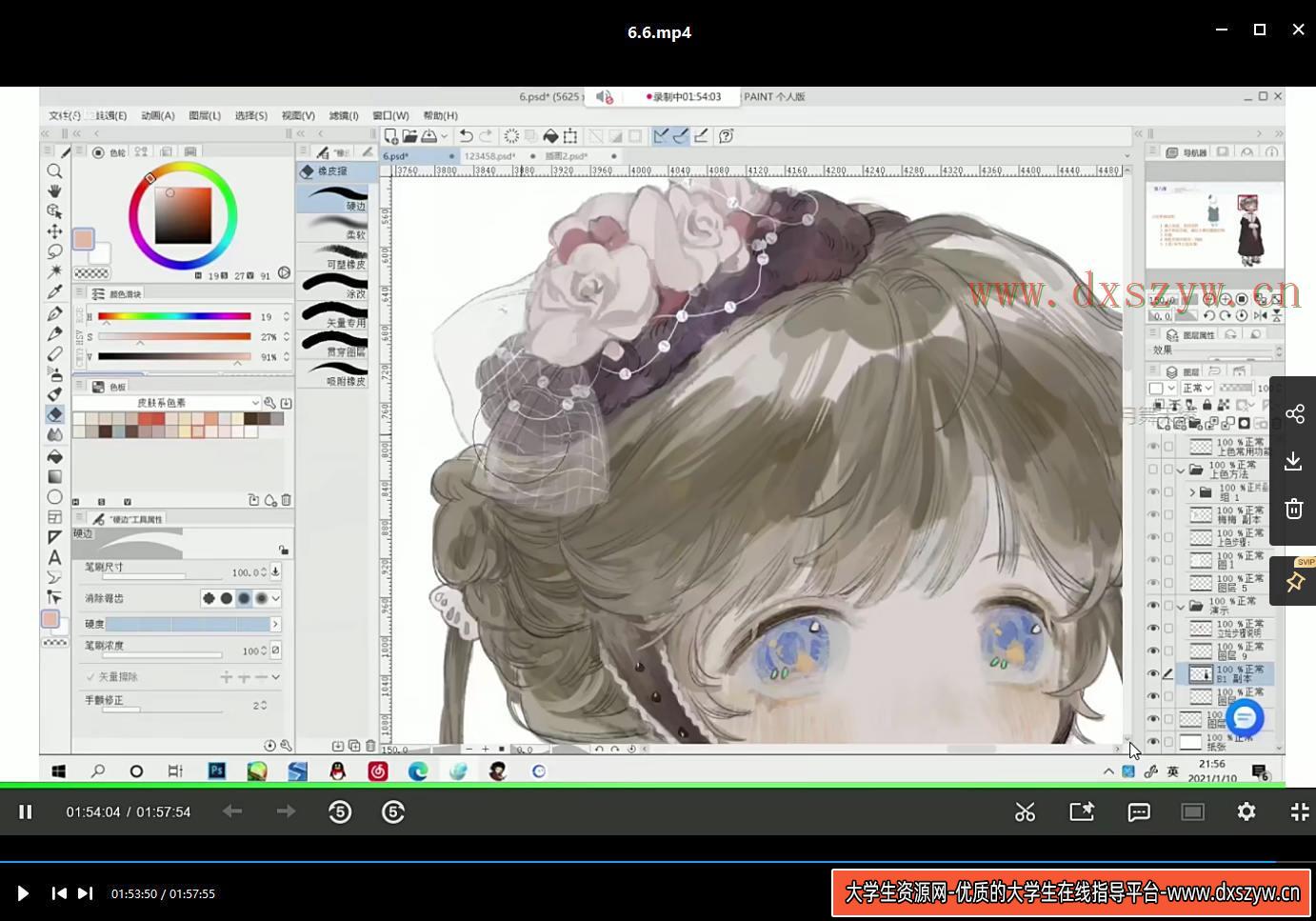Collapse the 演示 layer folder

pyautogui.click(x=1181, y=606)
